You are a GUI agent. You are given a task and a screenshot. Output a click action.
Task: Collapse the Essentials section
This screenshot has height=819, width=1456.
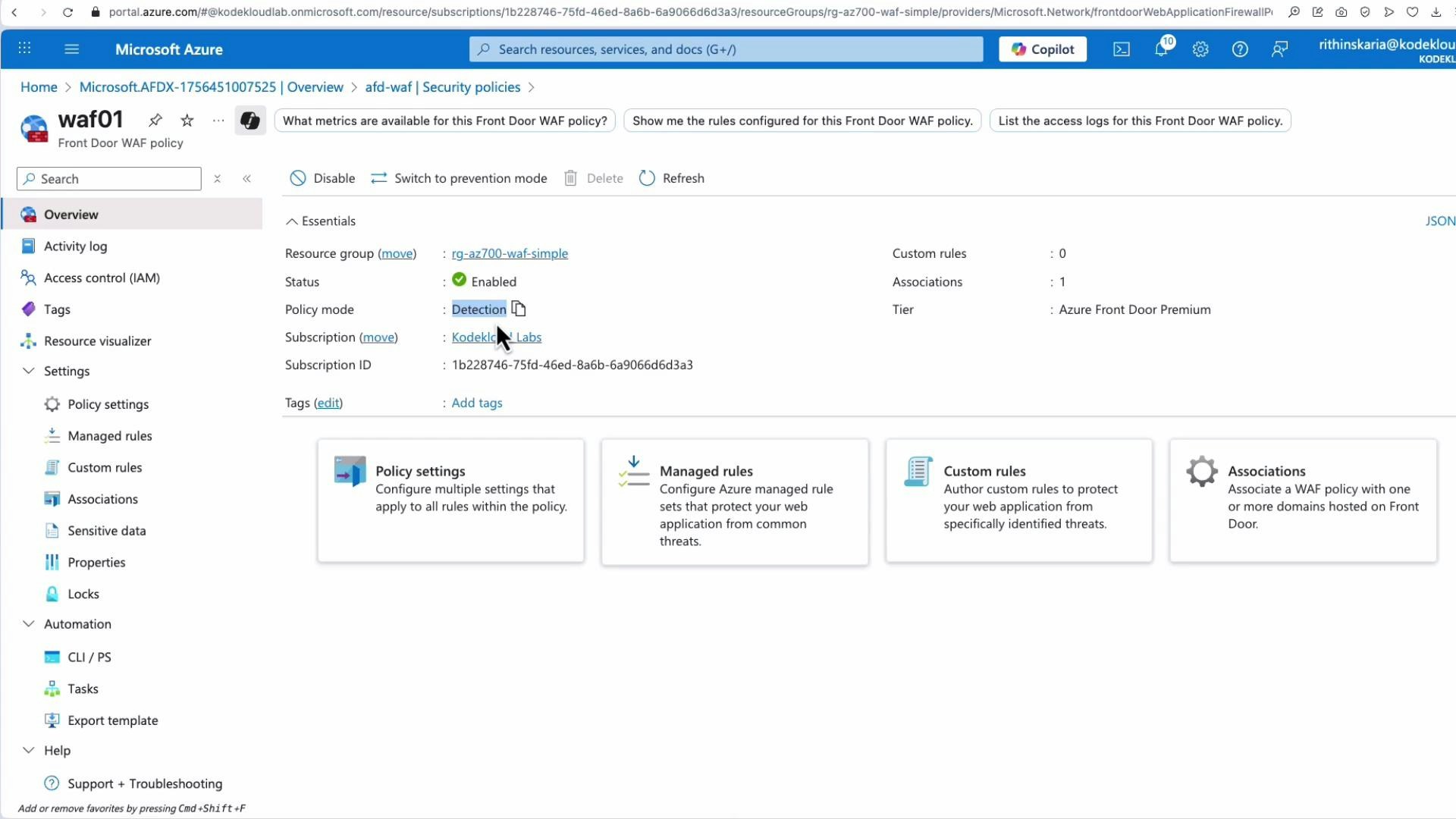292,221
